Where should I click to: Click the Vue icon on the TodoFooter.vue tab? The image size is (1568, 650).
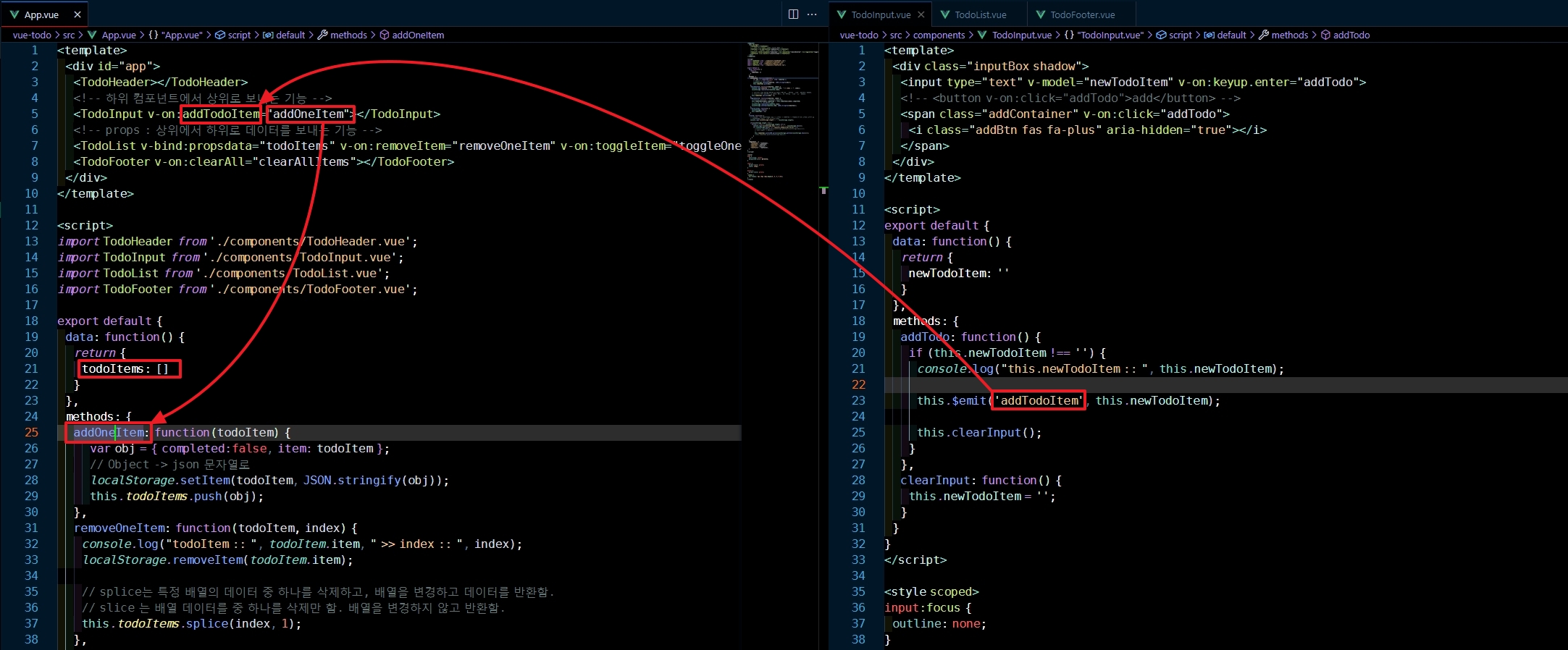click(1041, 14)
